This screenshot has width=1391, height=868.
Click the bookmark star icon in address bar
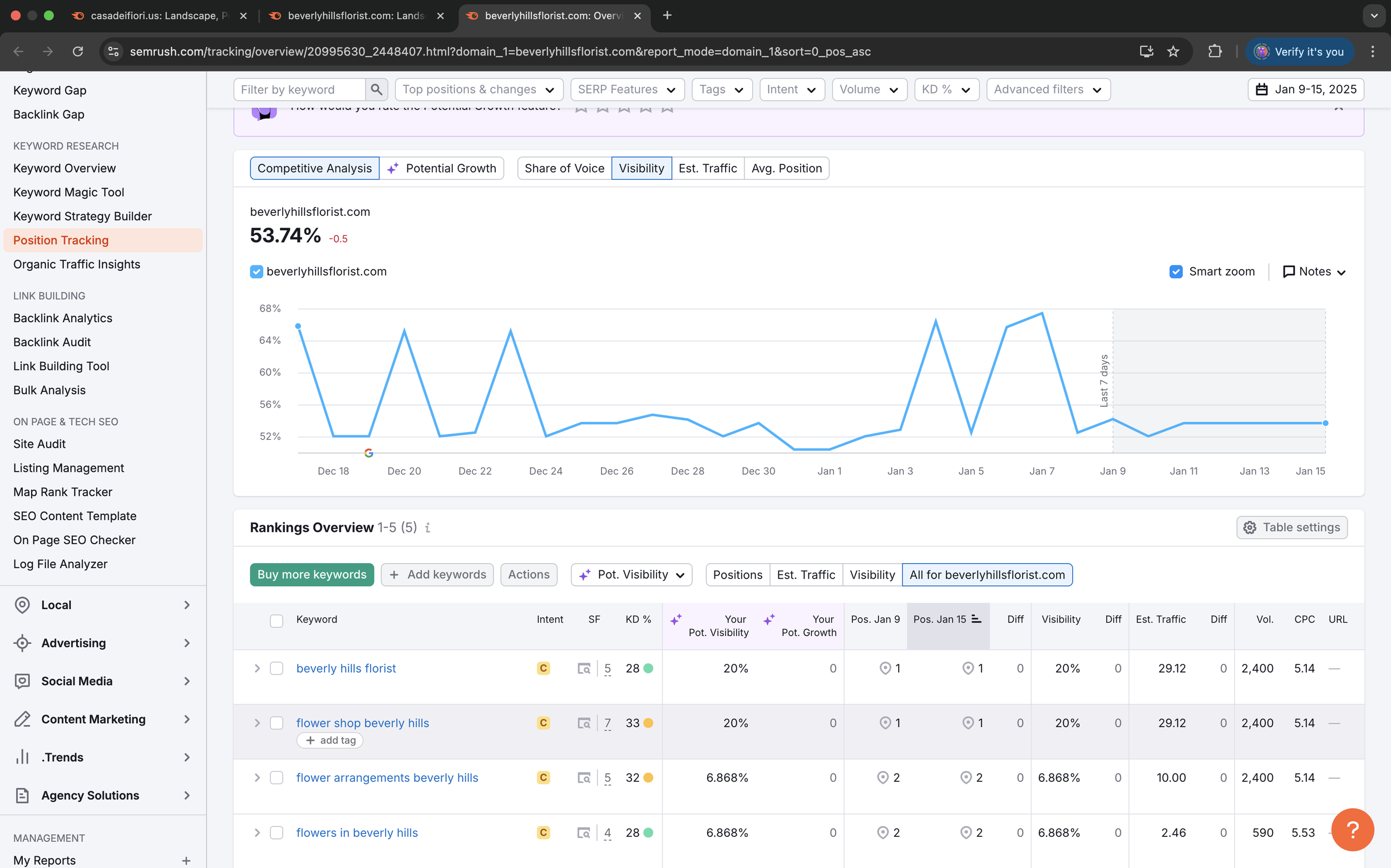[1173, 52]
